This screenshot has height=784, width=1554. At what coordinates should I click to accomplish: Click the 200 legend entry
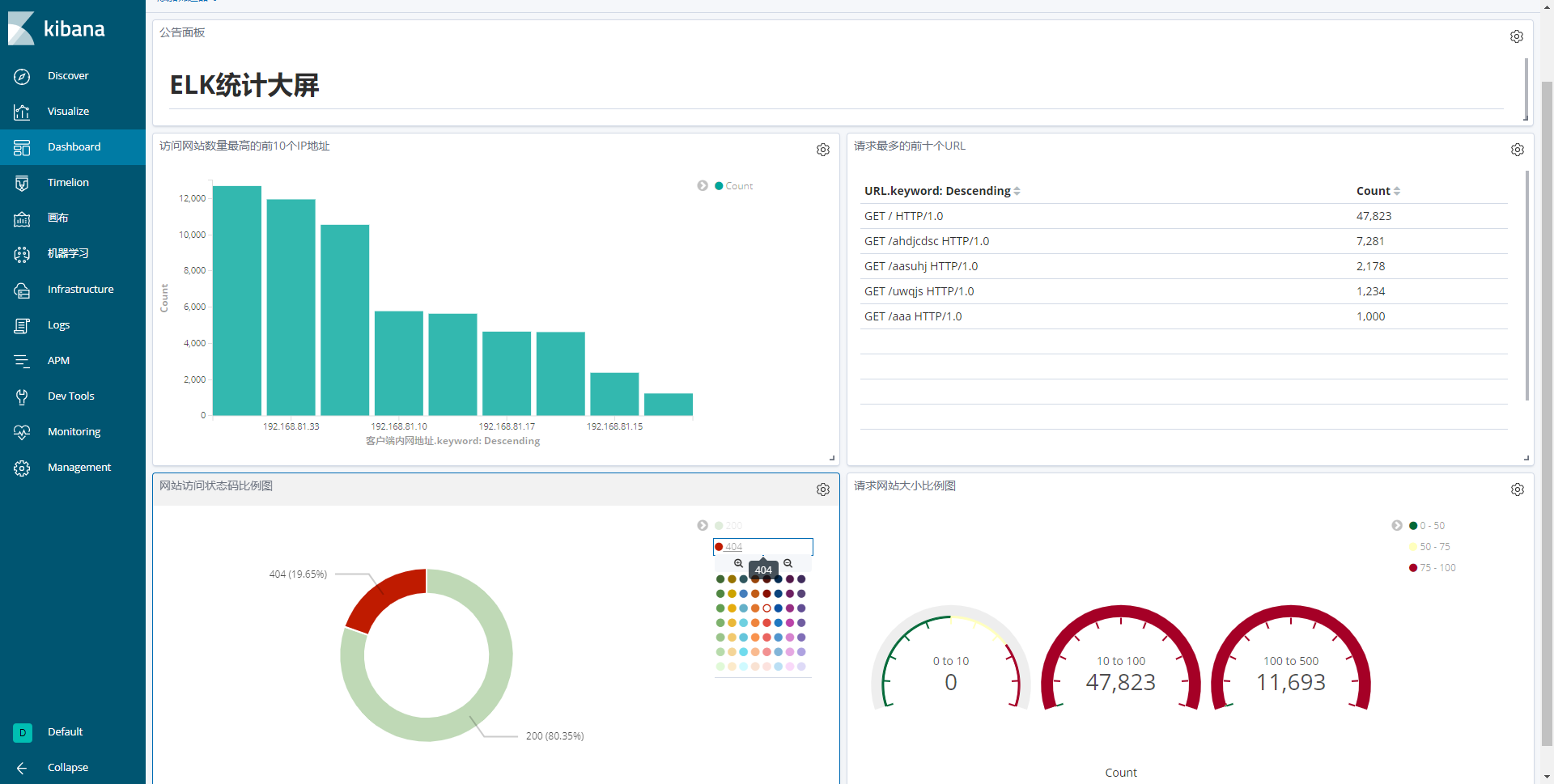click(x=728, y=526)
